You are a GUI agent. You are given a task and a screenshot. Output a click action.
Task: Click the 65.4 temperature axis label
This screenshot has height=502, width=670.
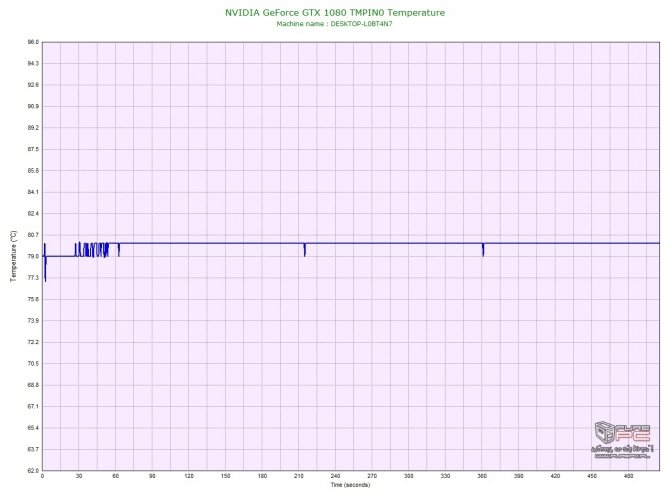pyautogui.click(x=33, y=428)
